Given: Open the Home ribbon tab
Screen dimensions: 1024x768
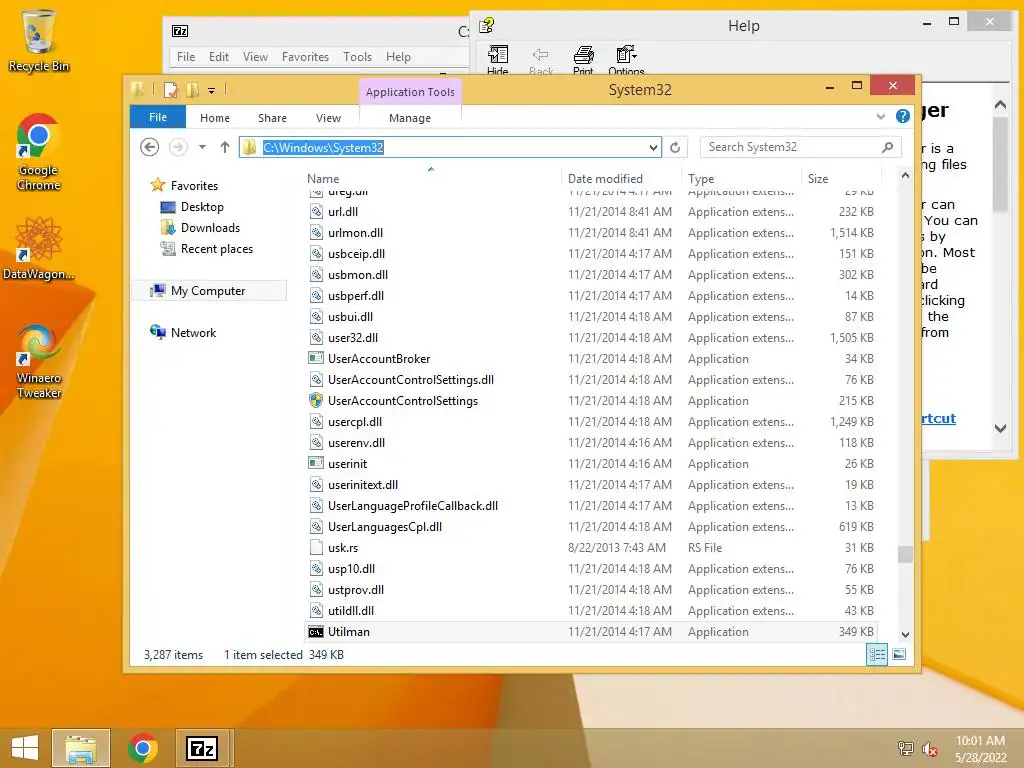Looking at the screenshot, I should pyautogui.click(x=215, y=118).
